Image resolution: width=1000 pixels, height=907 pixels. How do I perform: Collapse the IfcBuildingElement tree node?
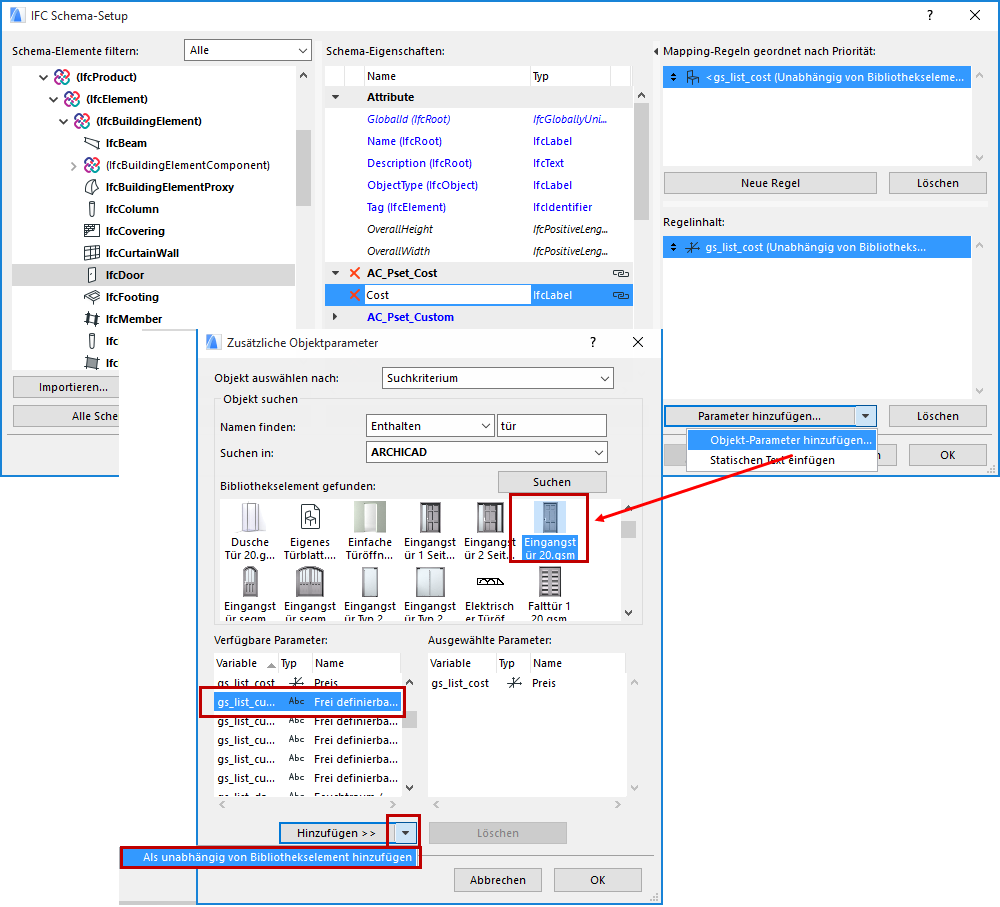tap(63, 121)
